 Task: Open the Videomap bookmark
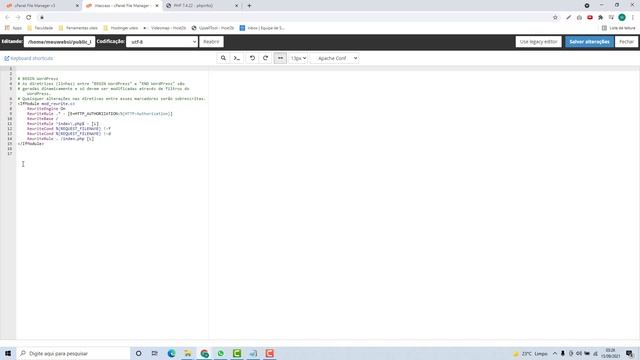pos(164,28)
